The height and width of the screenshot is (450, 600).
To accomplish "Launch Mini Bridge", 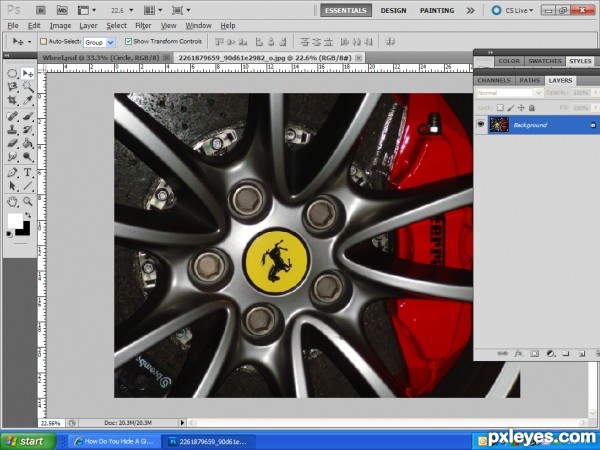I will (62, 10).
